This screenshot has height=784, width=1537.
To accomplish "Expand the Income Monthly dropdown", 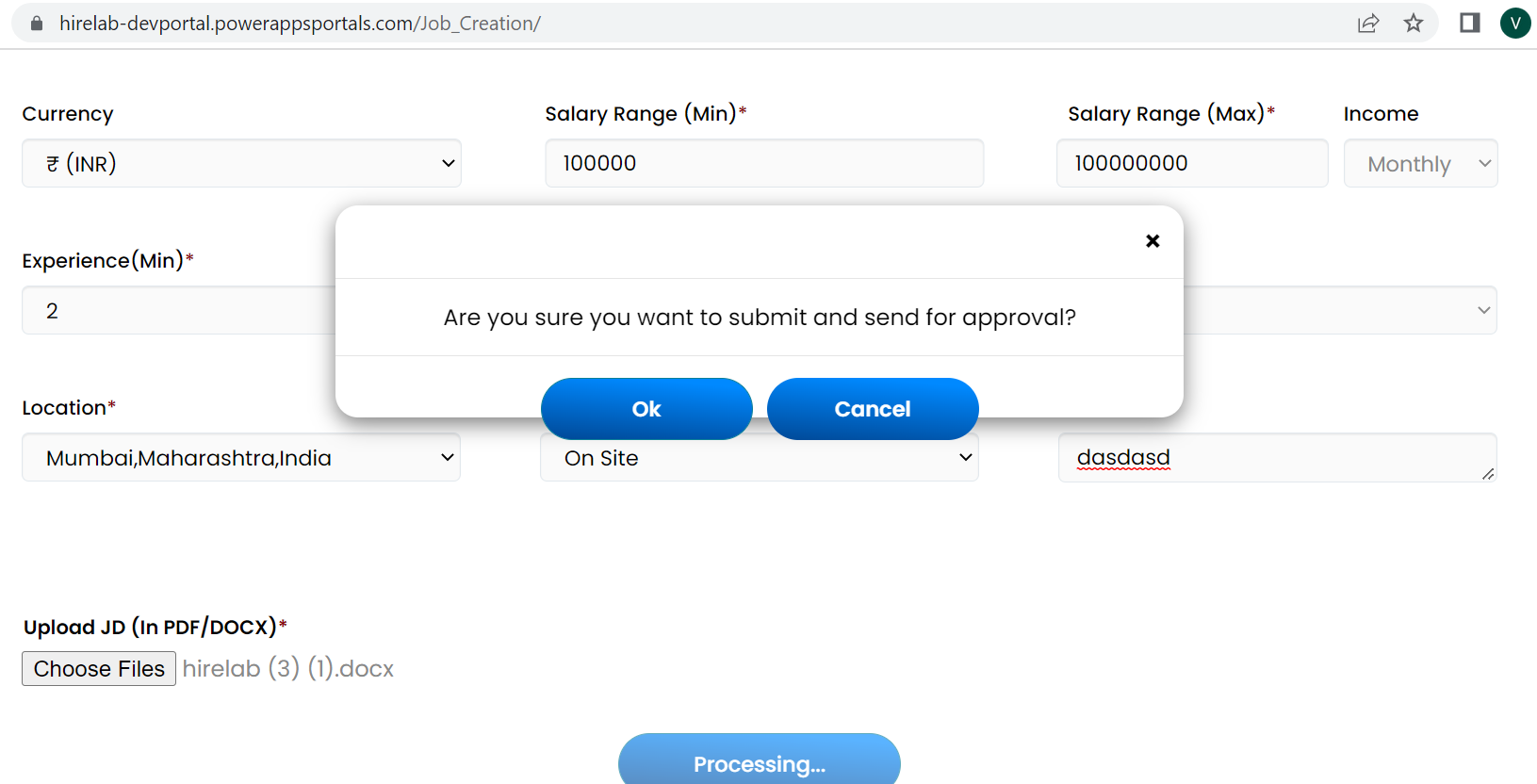I will 1420,164.
